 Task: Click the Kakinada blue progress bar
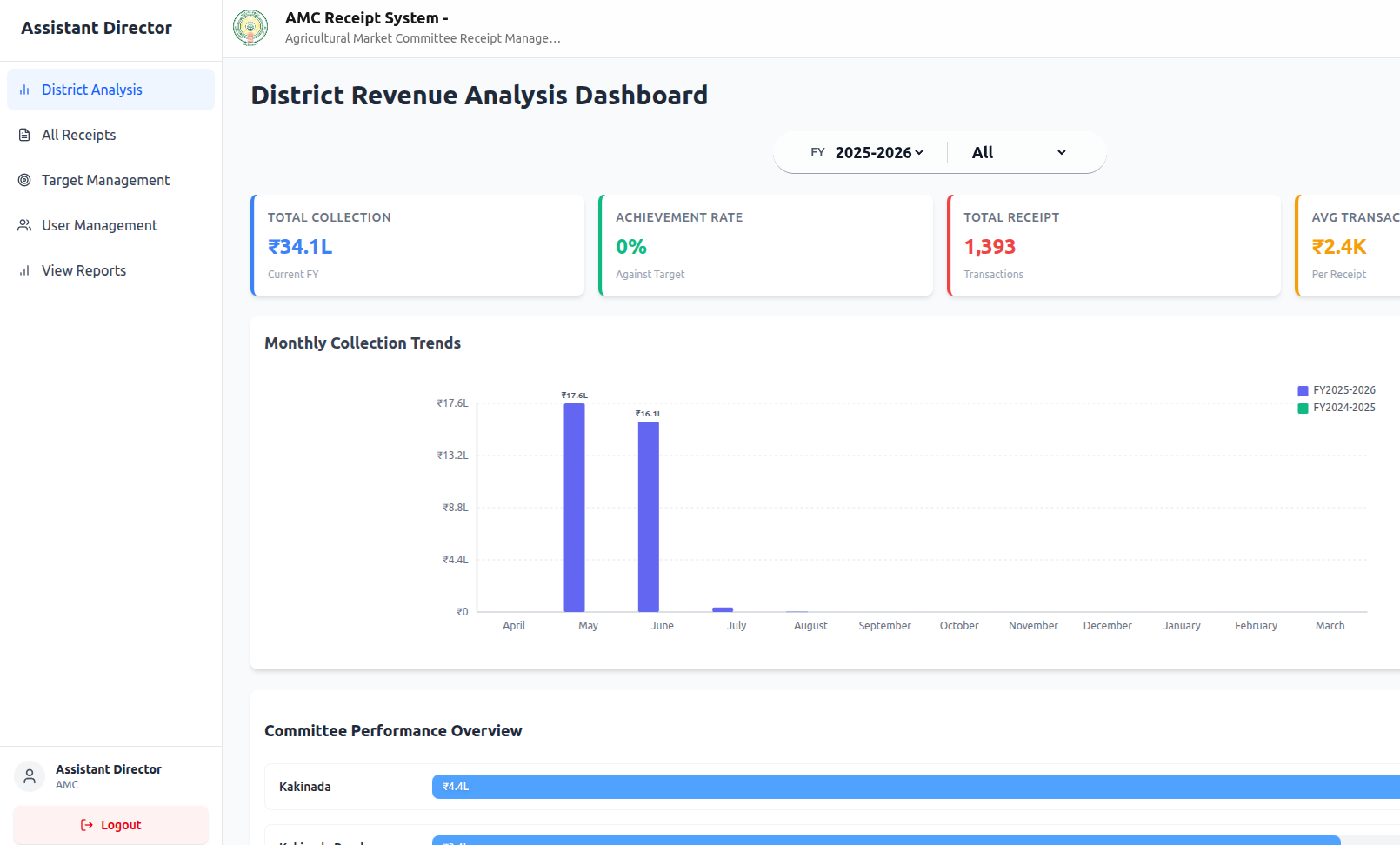pyautogui.click(x=913, y=787)
